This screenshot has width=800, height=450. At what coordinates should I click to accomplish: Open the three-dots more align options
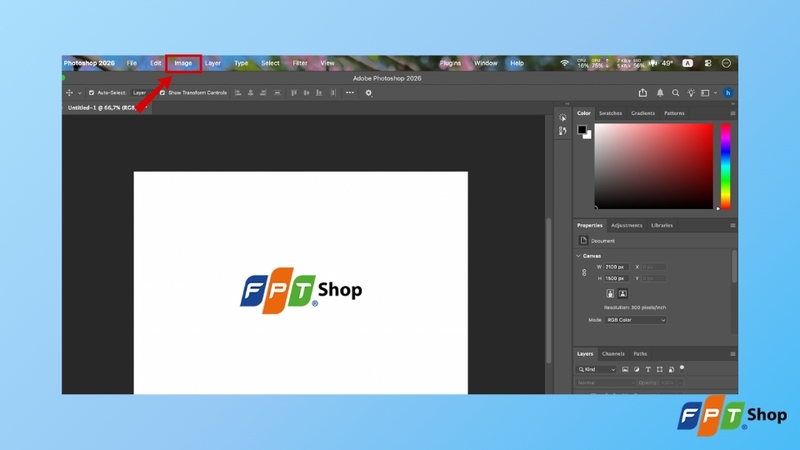[x=349, y=93]
